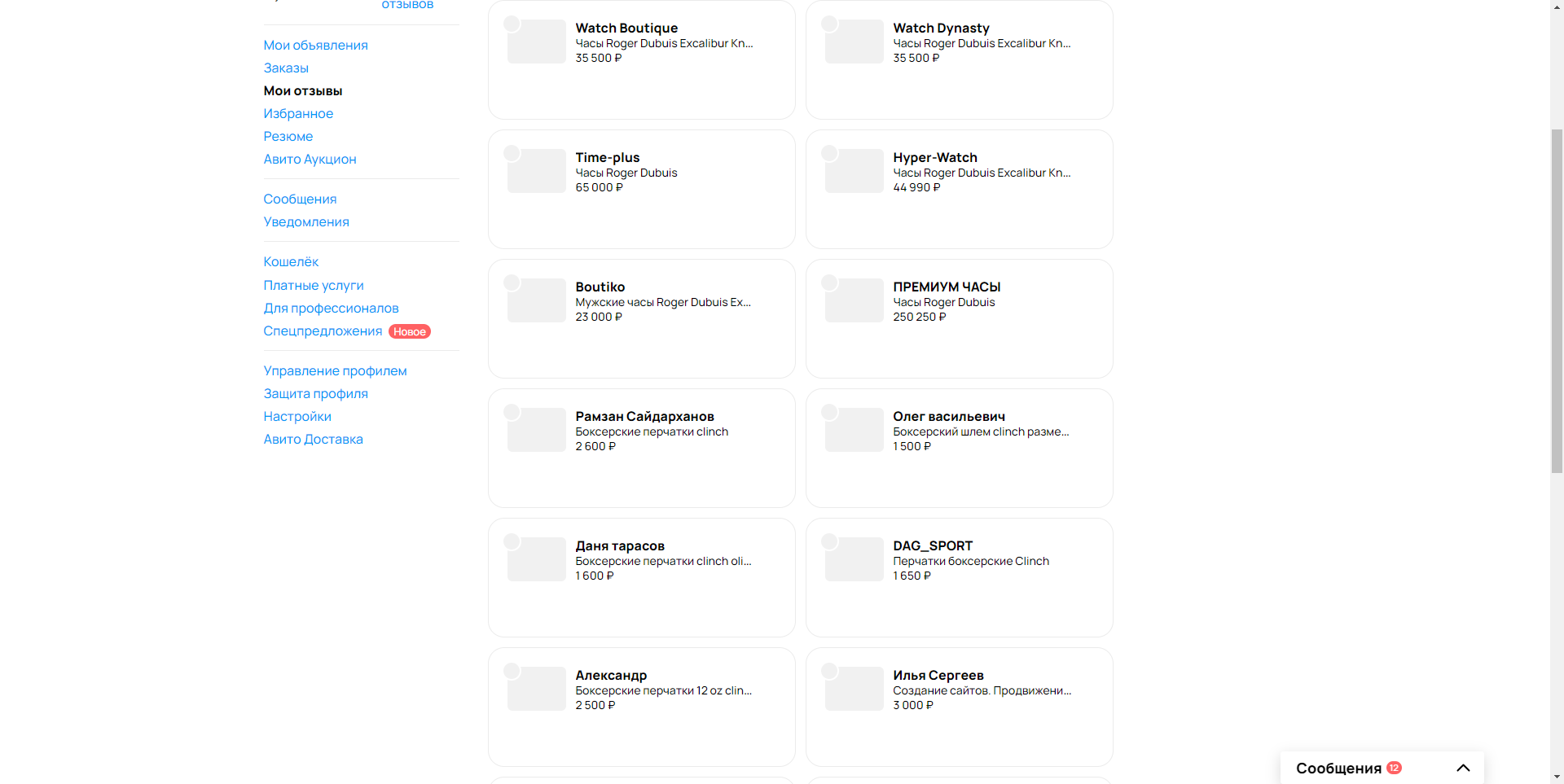
Task: Click the Илья Сергеев listing thumbnail
Action: coord(854,689)
